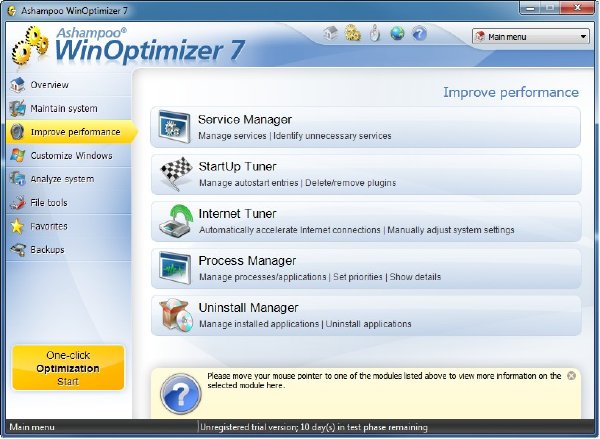This screenshot has width=600, height=439.
Task: Open the Process Manager module
Action: point(366,268)
